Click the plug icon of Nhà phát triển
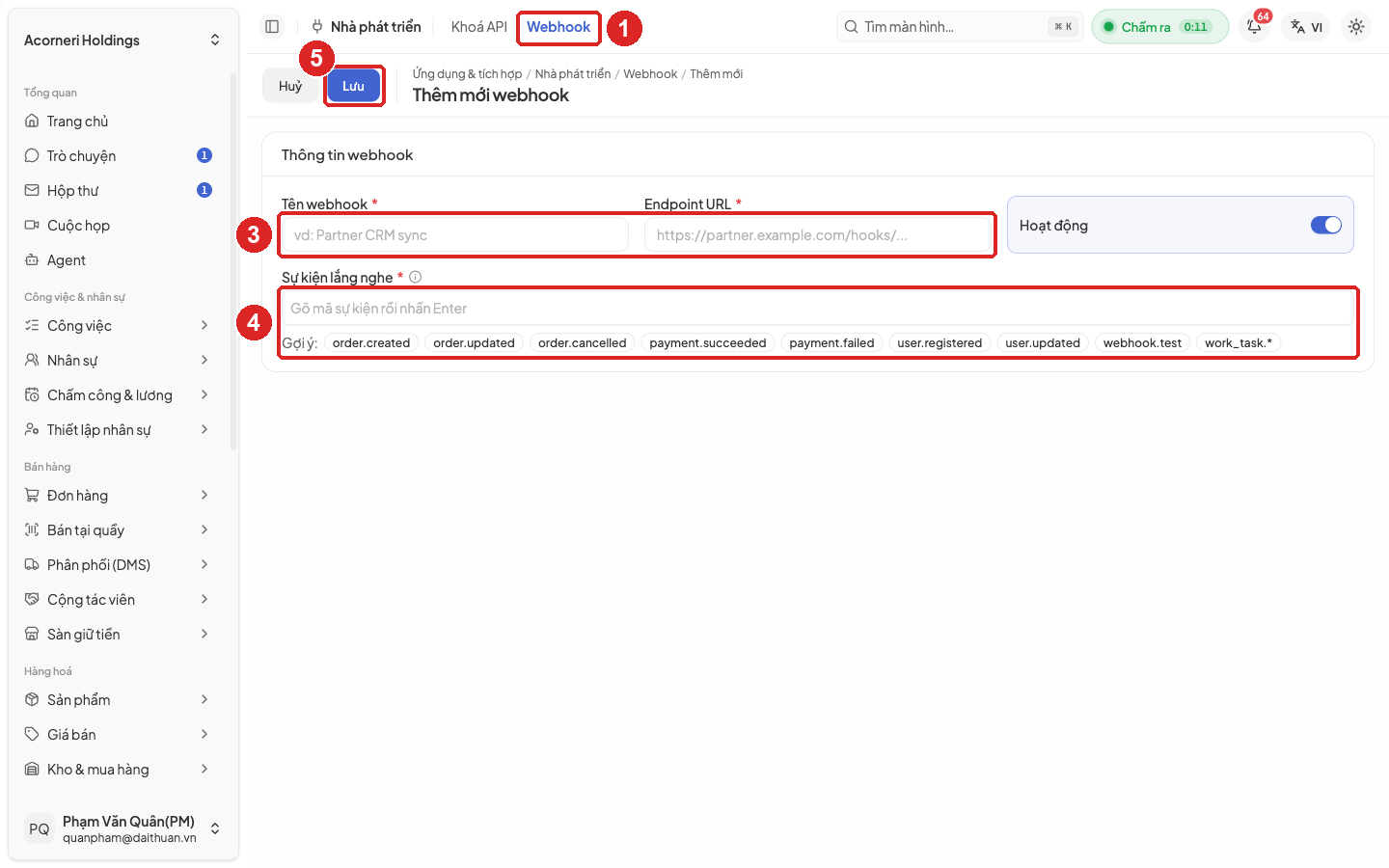Image resolution: width=1389 pixels, height=868 pixels. [317, 27]
